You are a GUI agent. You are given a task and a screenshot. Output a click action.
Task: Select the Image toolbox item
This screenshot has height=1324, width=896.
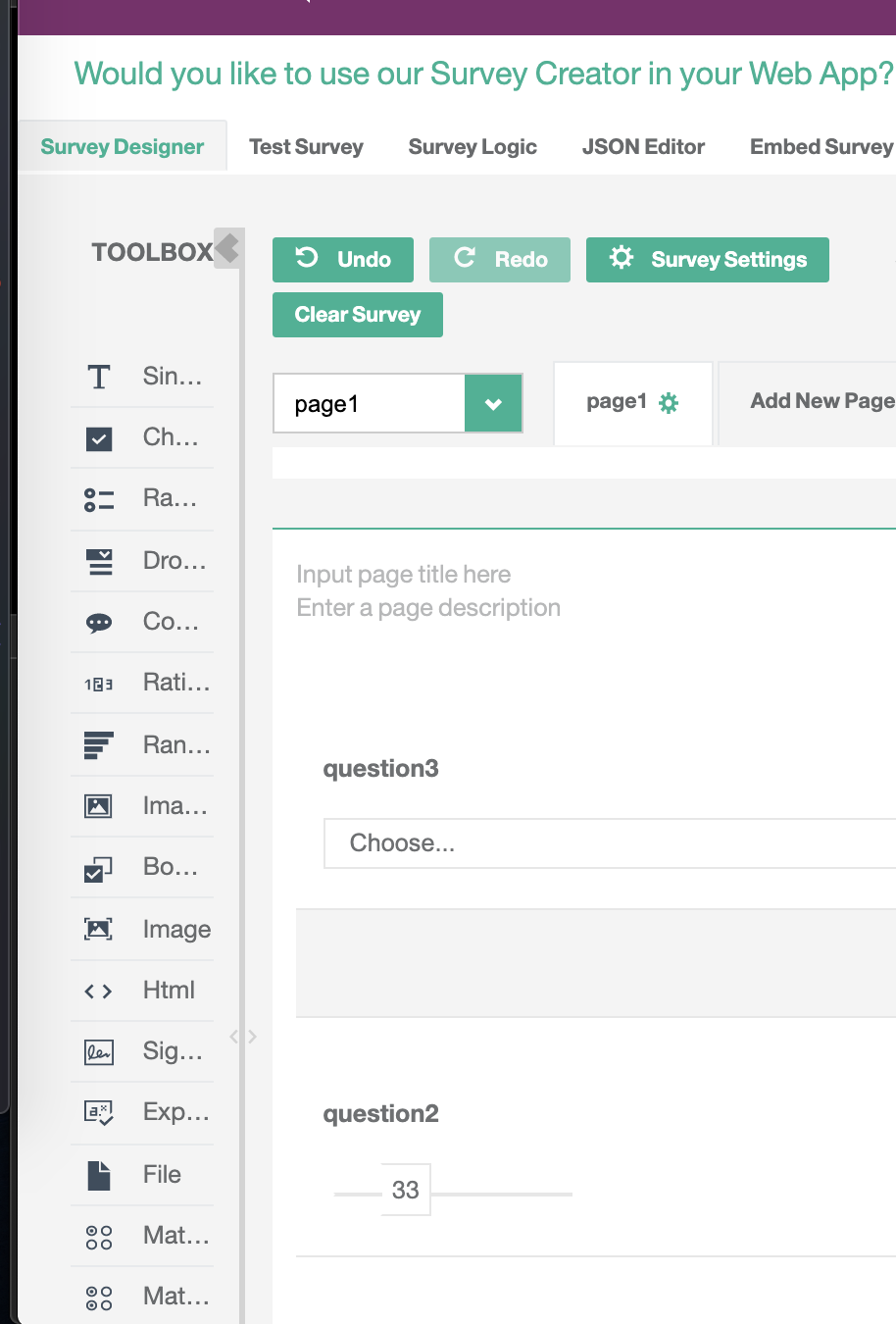point(142,929)
